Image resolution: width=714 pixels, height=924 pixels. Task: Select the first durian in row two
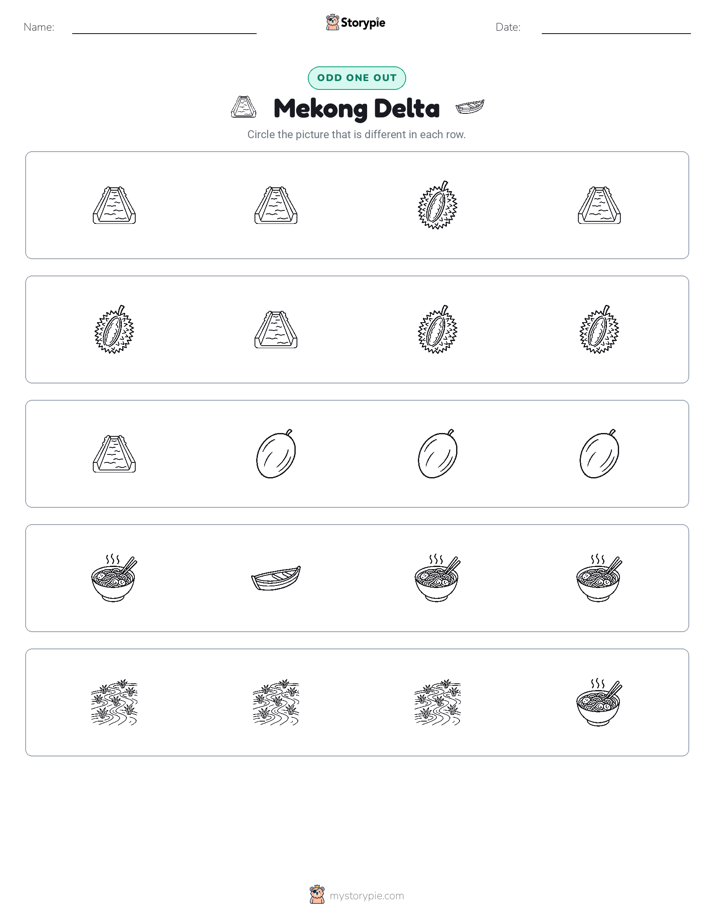click(114, 329)
